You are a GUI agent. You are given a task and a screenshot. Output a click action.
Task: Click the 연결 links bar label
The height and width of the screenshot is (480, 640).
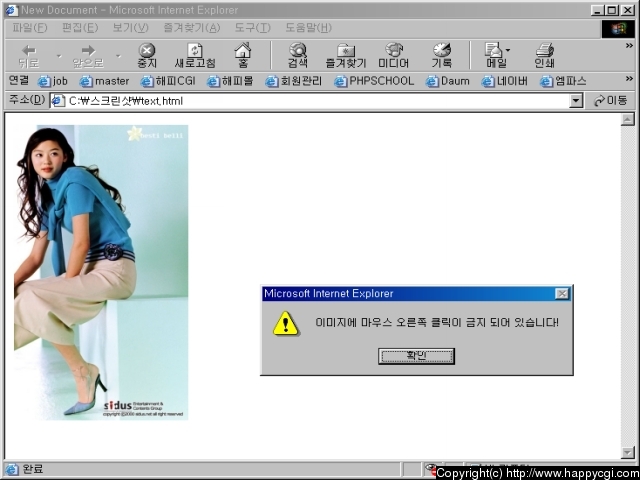19,80
